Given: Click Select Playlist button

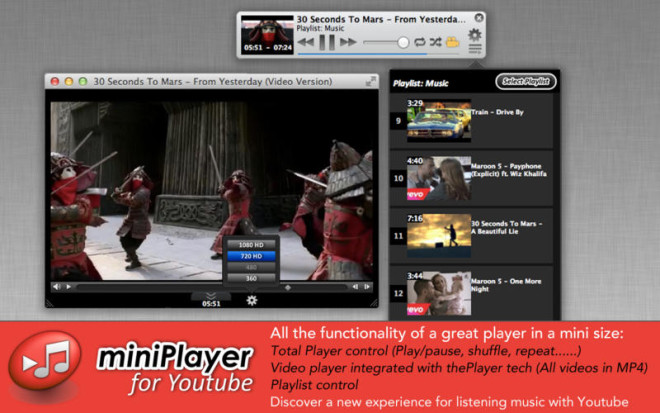Looking at the screenshot, I should (526, 81).
